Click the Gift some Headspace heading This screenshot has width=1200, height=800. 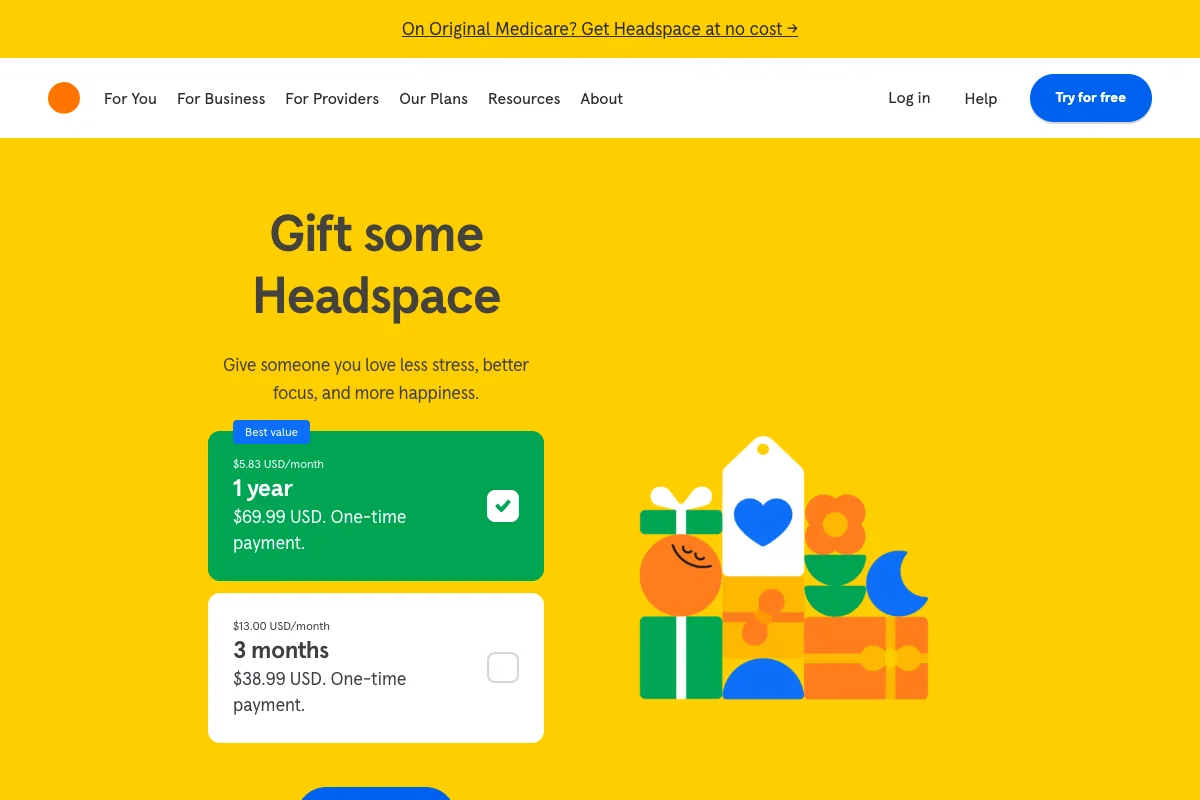[376, 265]
